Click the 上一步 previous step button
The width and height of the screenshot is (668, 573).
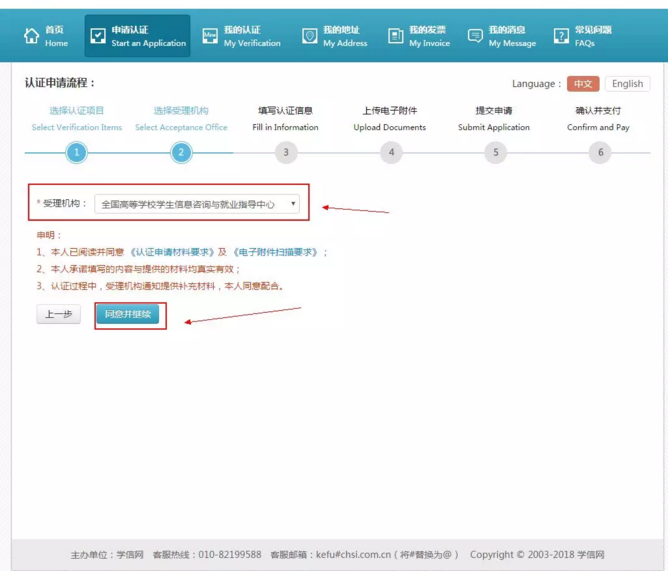58,314
